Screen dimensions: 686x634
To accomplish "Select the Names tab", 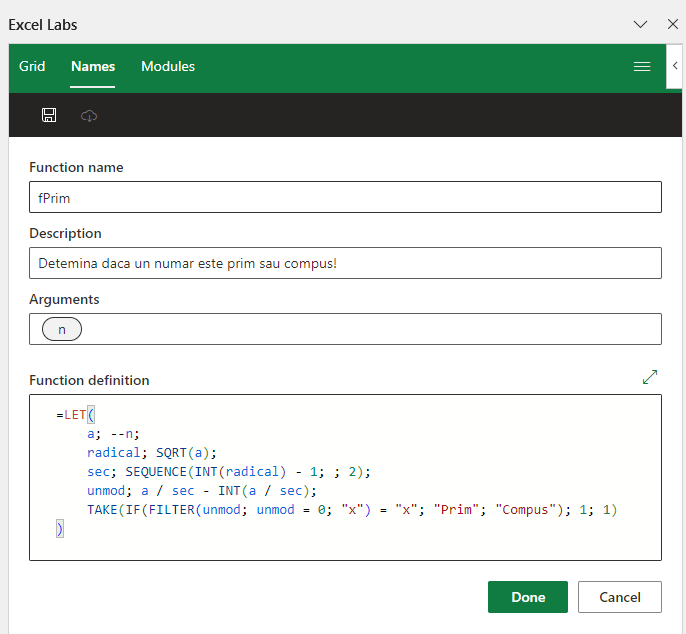I will click(x=93, y=67).
